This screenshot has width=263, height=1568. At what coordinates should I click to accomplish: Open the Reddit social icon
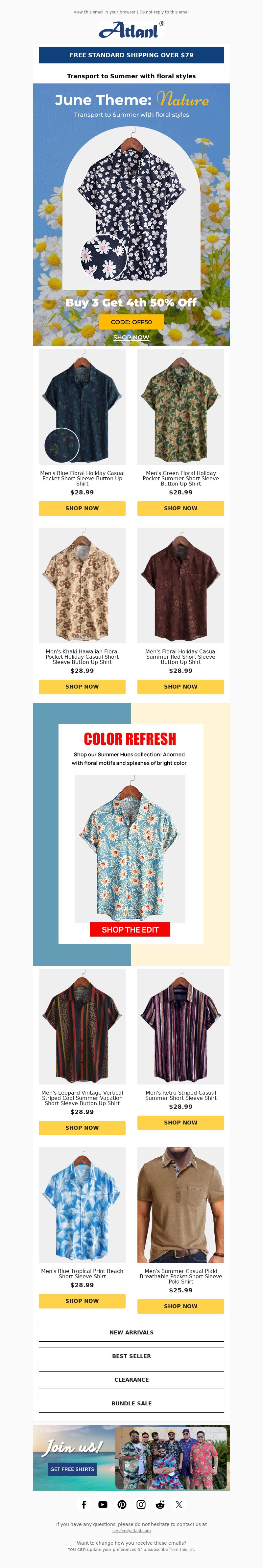click(160, 1504)
